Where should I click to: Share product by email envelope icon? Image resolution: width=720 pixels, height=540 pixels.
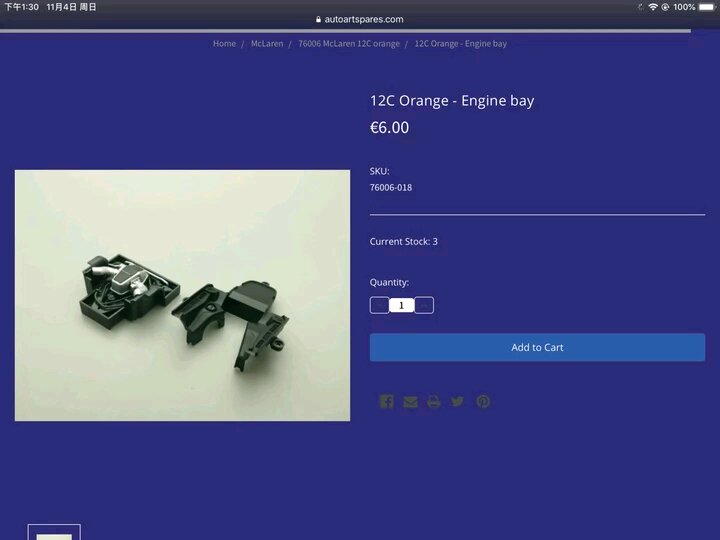(x=410, y=402)
